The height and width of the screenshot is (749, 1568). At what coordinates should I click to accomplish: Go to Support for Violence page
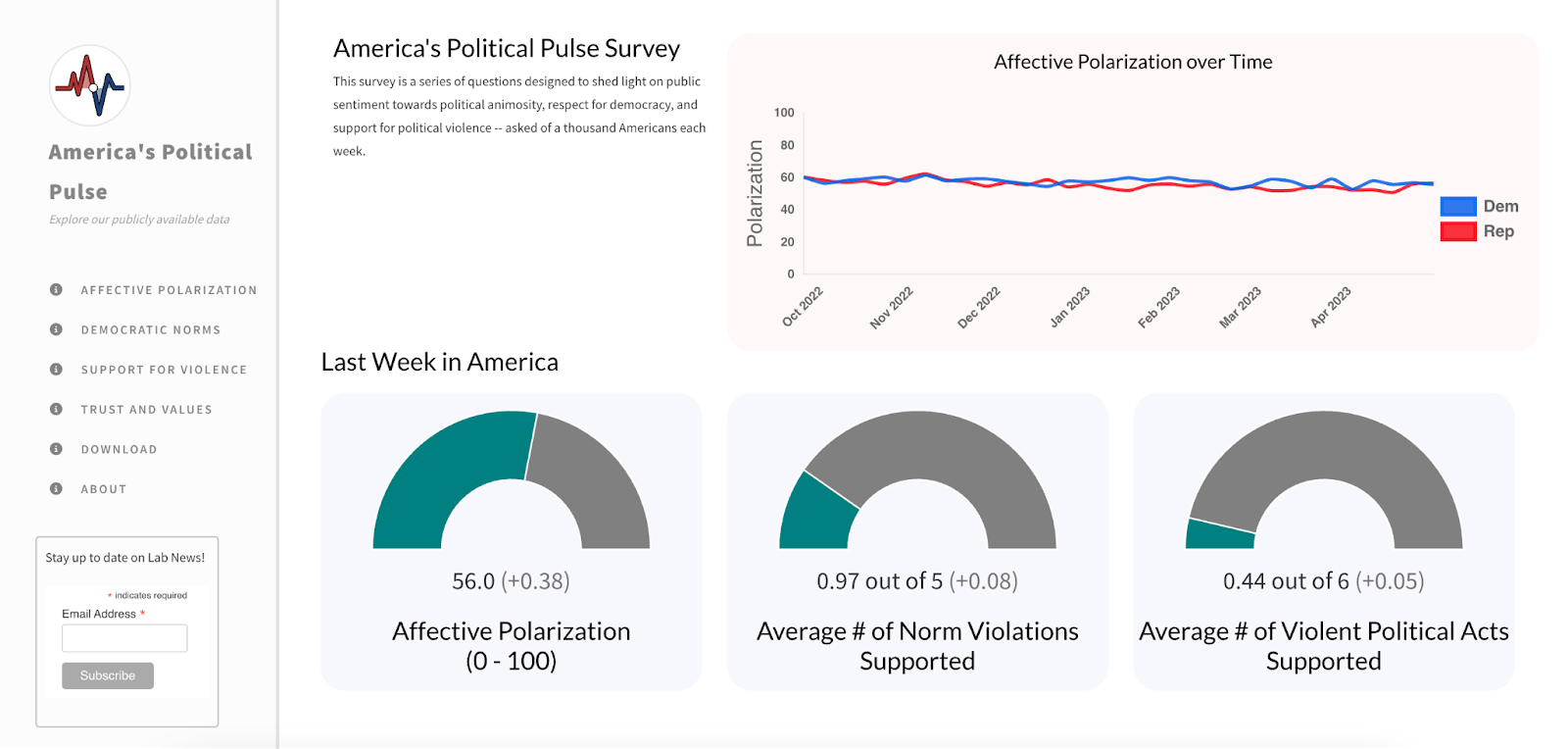(x=164, y=370)
